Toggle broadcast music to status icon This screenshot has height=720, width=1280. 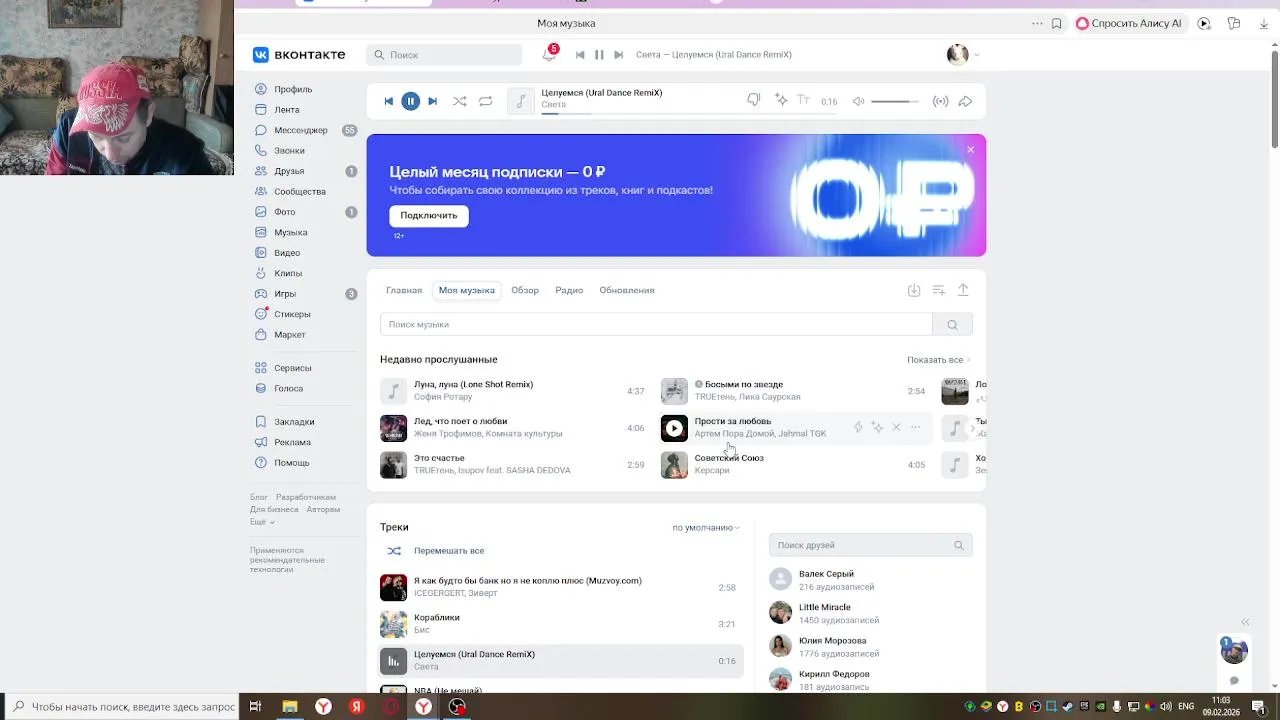(x=940, y=101)
